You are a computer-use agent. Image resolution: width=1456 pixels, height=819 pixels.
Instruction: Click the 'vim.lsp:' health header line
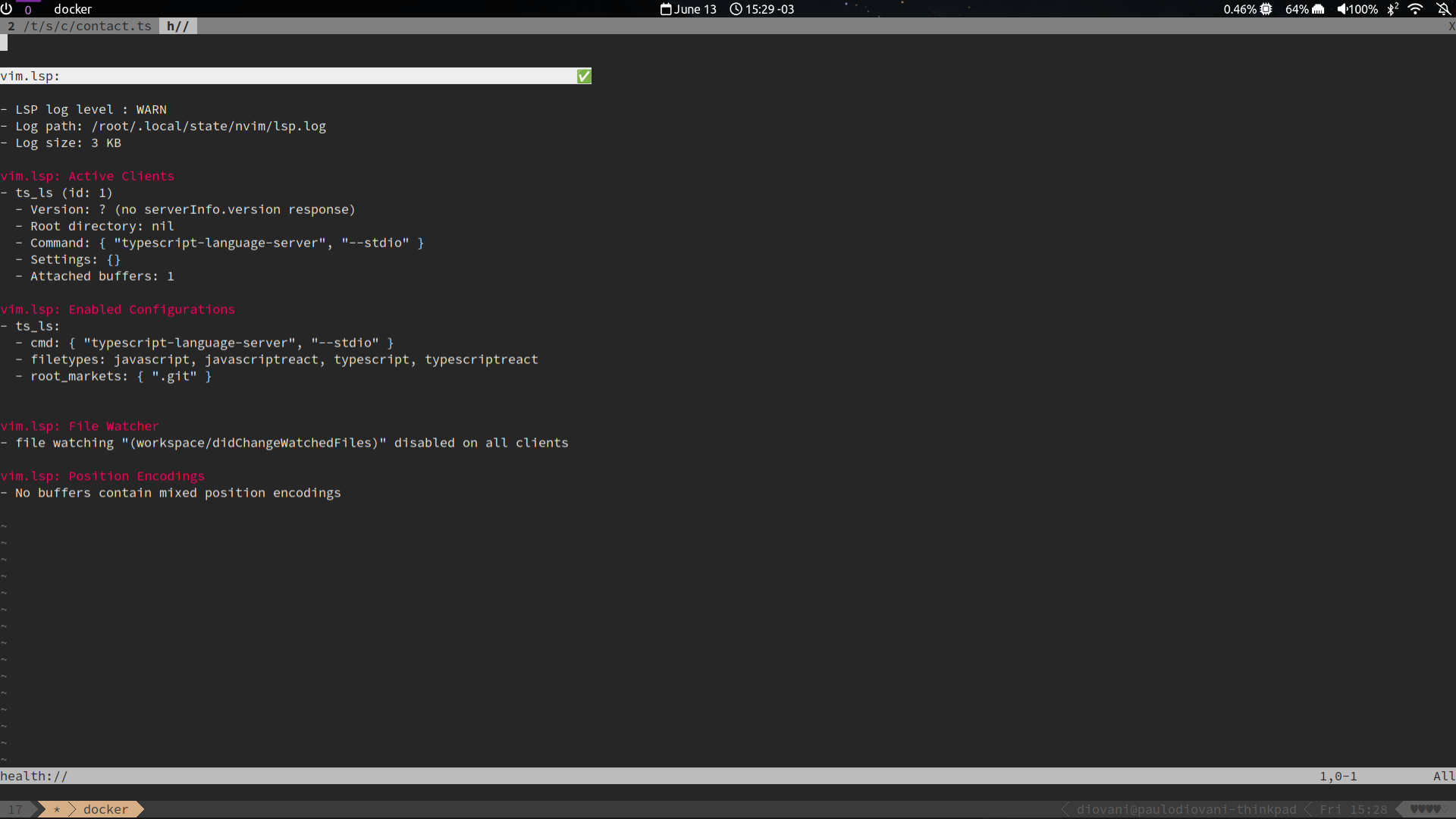296,76
